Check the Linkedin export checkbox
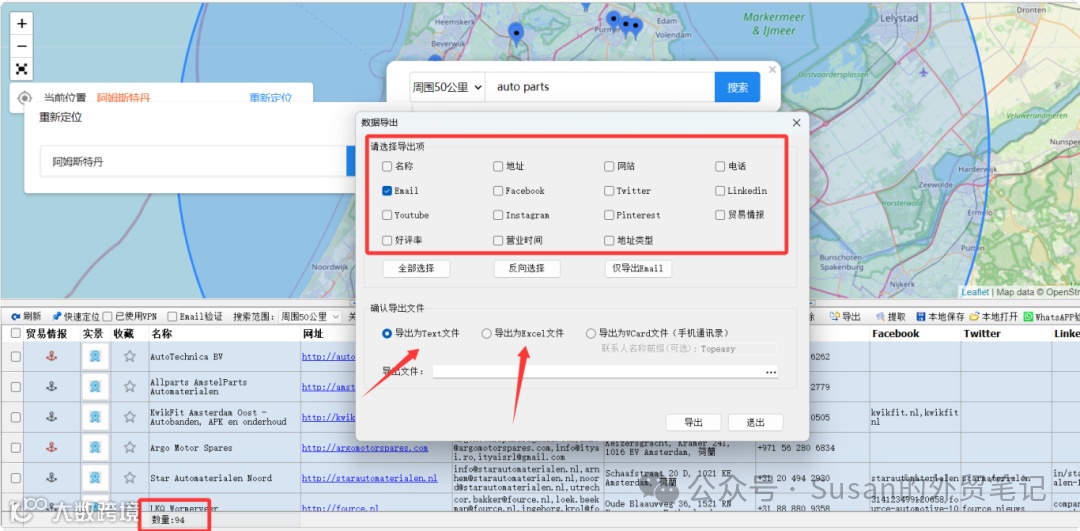Screen dimensions: 1080x531 click(x=720, y=191)
